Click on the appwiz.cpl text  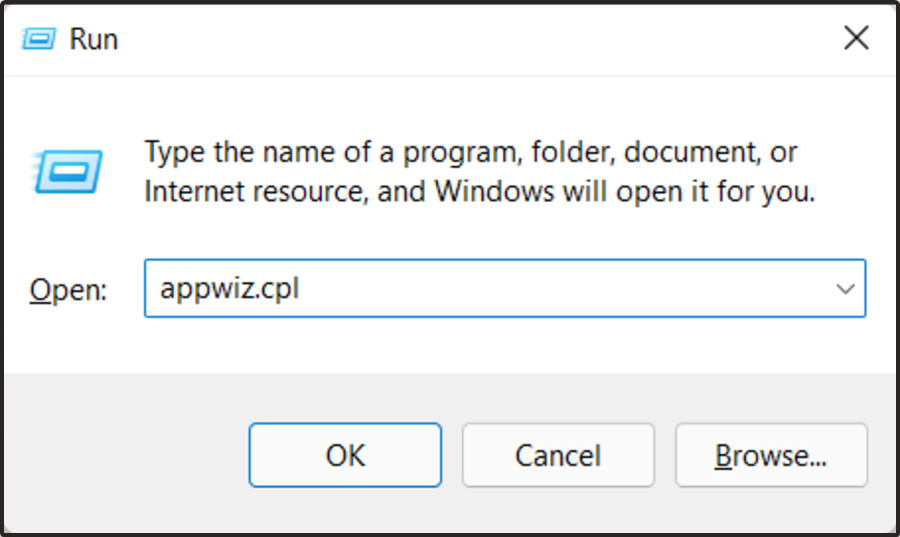click(229, 289)
